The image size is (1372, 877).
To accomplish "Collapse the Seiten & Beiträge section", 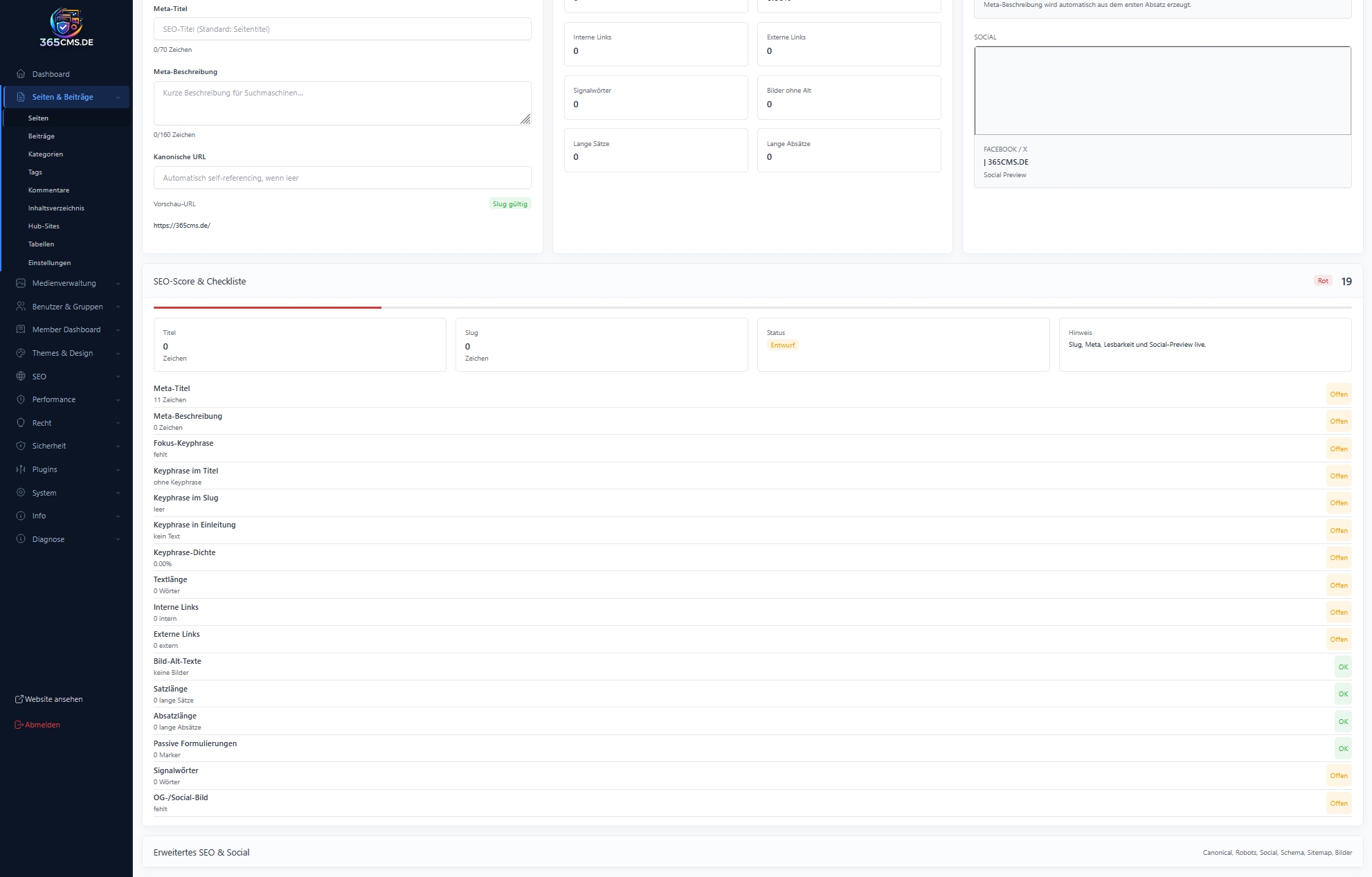I will pyautogui.click(x=118, y=98).
